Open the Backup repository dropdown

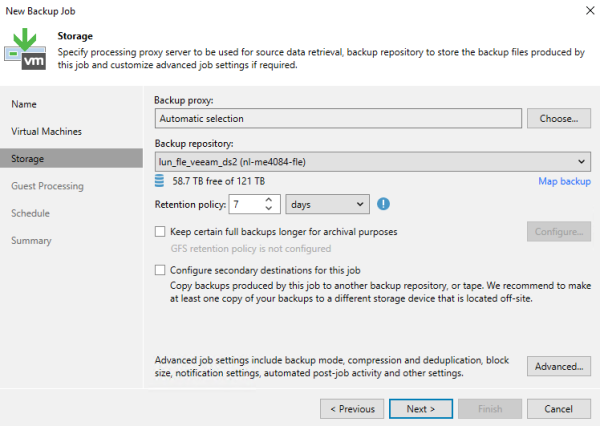point(373,162)
